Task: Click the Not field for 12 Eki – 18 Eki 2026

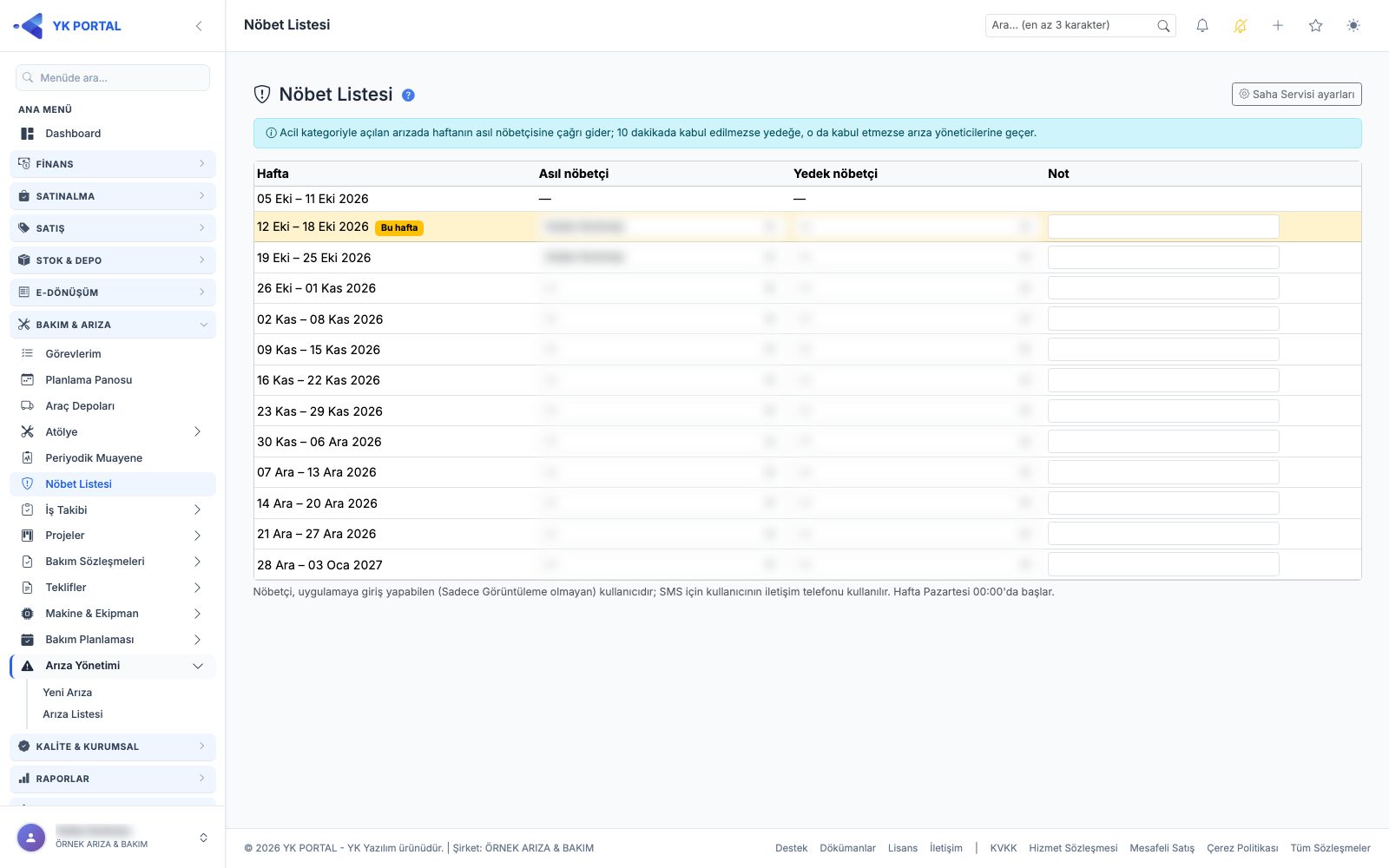Action: [1163, 227]
